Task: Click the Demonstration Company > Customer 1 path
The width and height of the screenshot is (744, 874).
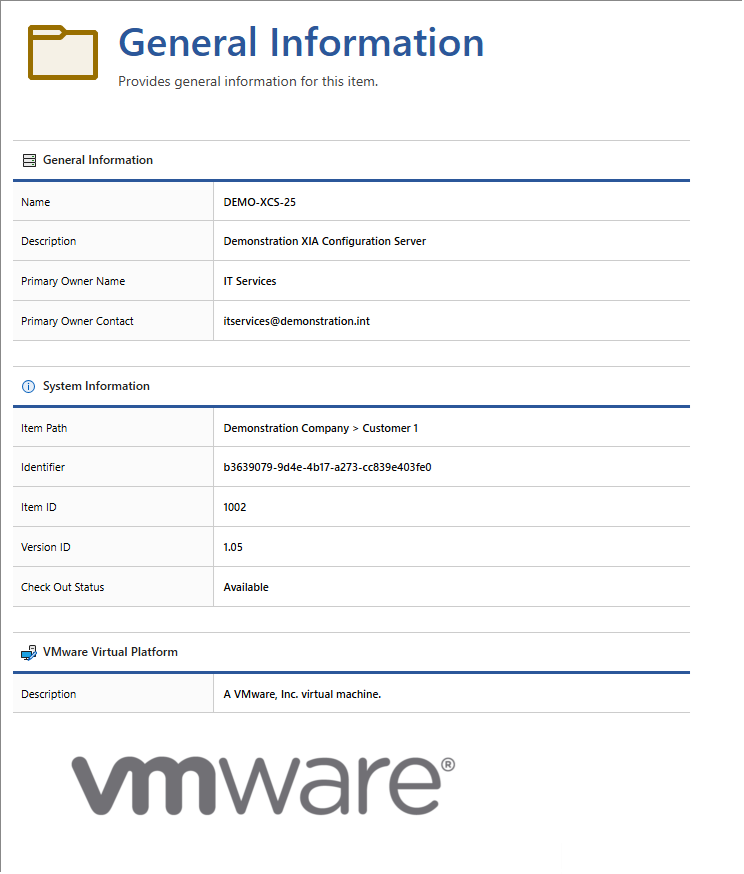Action: [320, 428]
